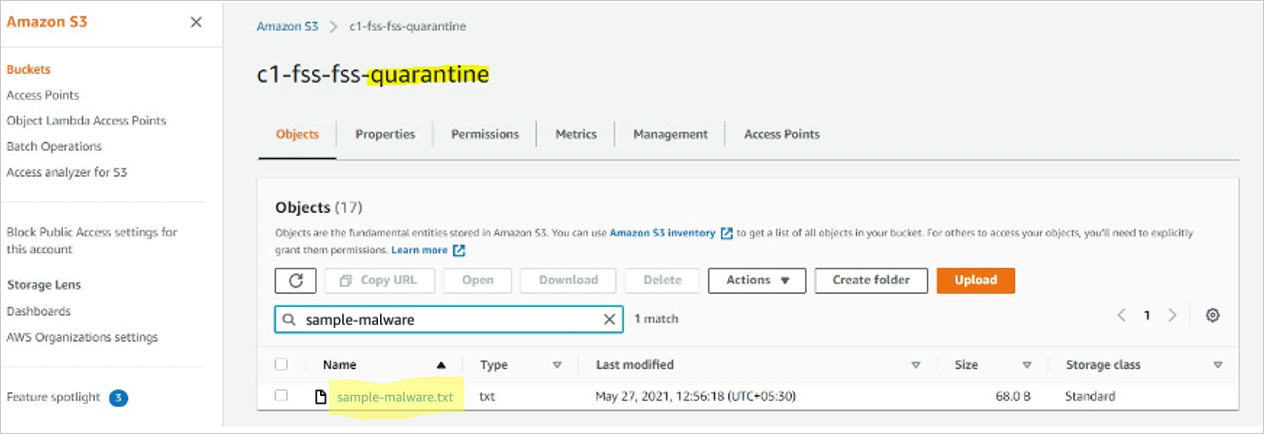Sort by Size column

tap(1027, 365)
